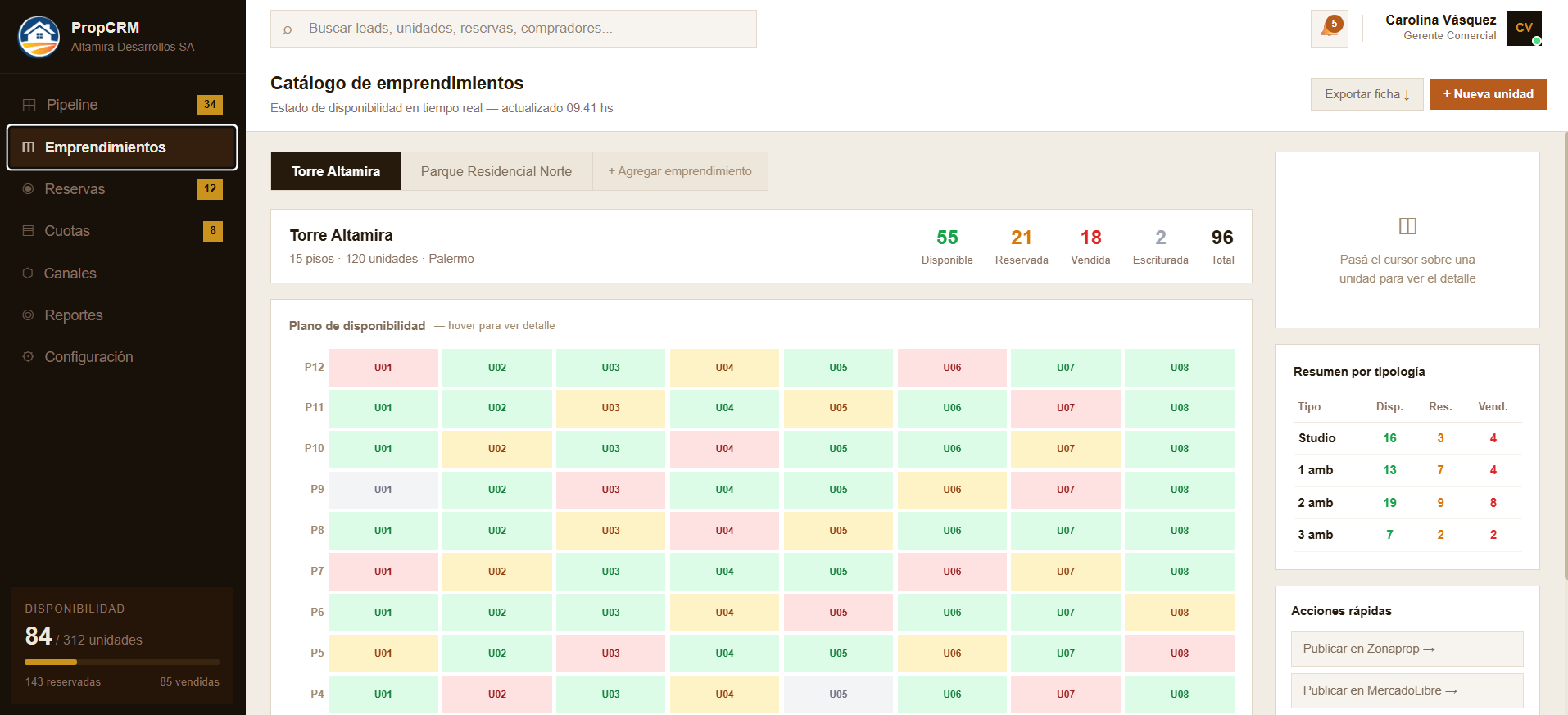Open the Emprendimientos menu item
The width and height of the screenshot is (1568, 715).
[x=122, y=147]
